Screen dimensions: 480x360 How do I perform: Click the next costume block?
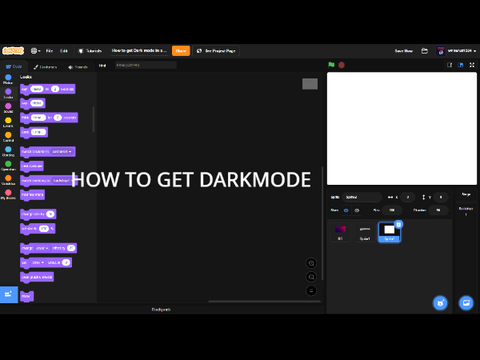coord(32,166)
